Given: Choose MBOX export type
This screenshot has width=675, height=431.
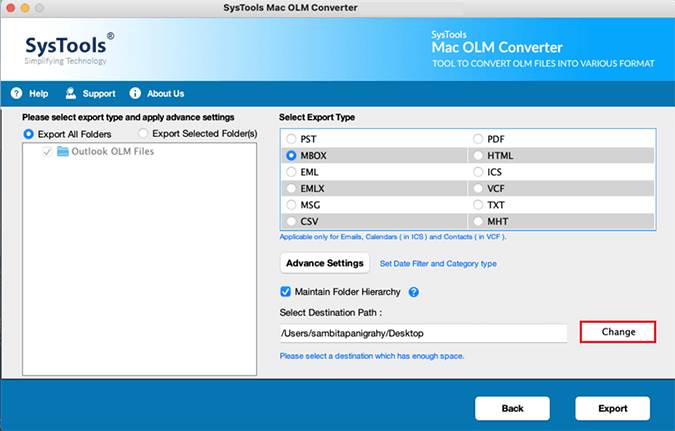Looking at the screenshot, I should (291, 155).
